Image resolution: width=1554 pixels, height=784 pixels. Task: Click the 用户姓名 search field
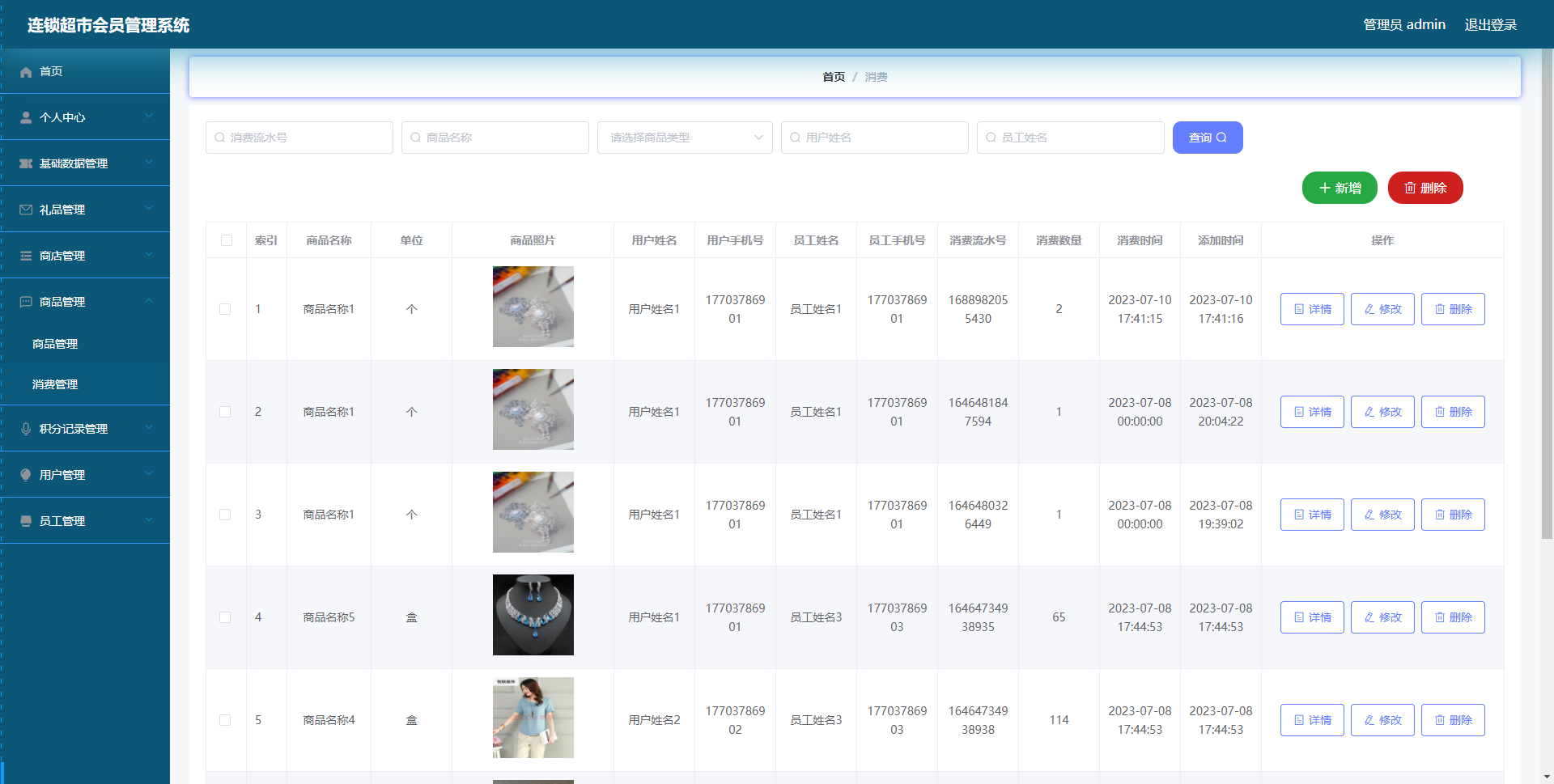875,138
